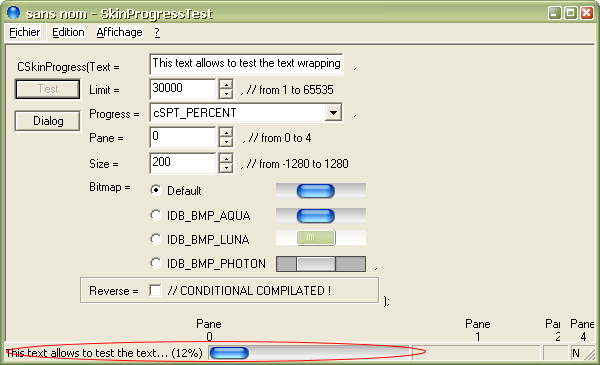Select the IDB_BMP_PHOTON radio button

click(x=156, y=264)
